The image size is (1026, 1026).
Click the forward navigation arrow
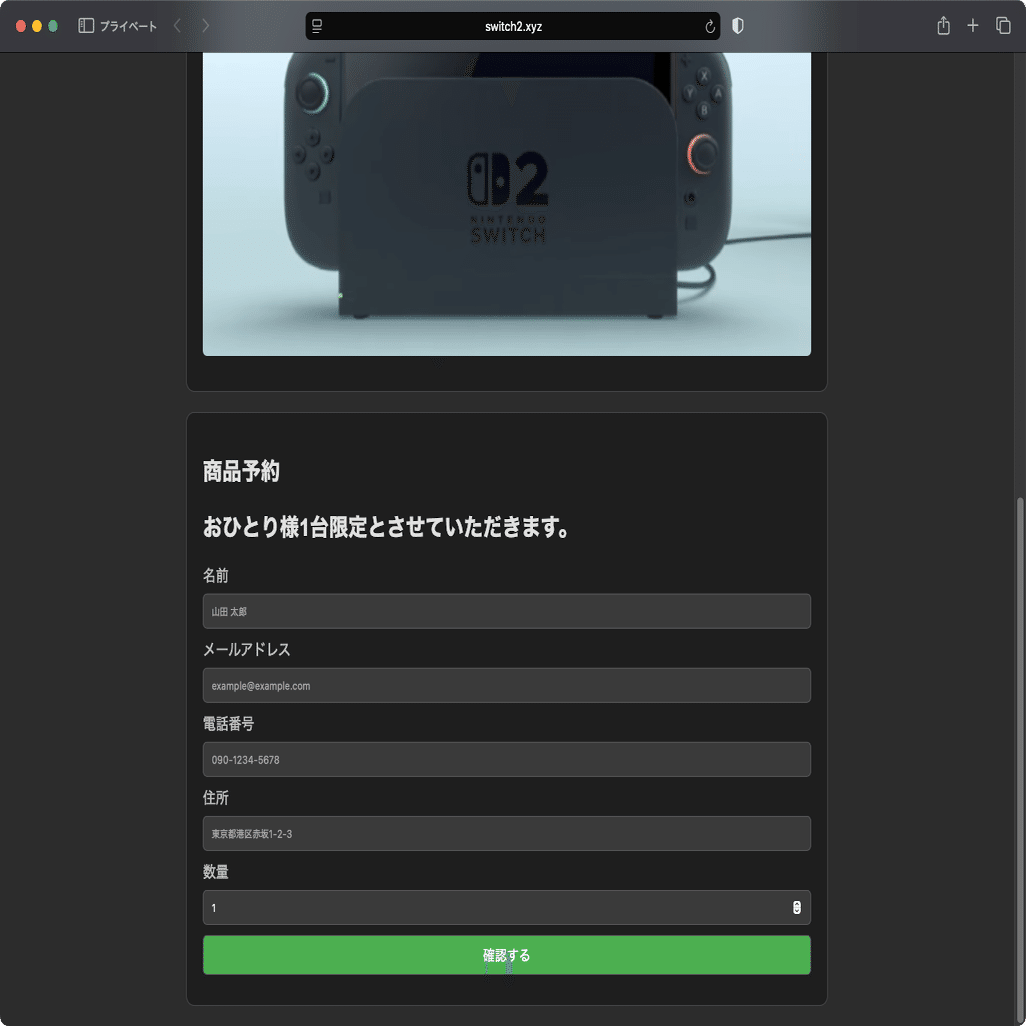click(x=205, y=26)
